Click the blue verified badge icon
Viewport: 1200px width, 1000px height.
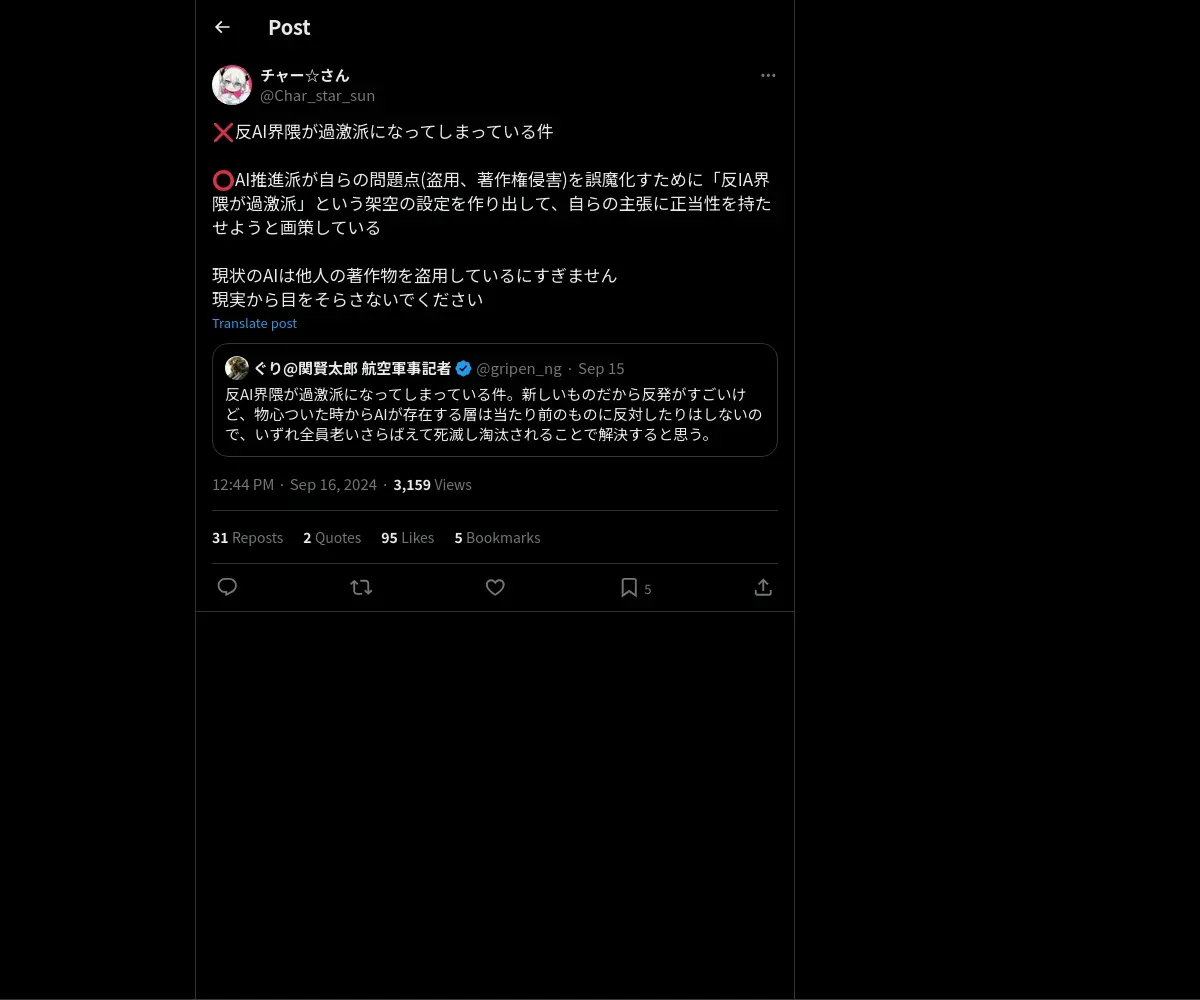point(463,368)
